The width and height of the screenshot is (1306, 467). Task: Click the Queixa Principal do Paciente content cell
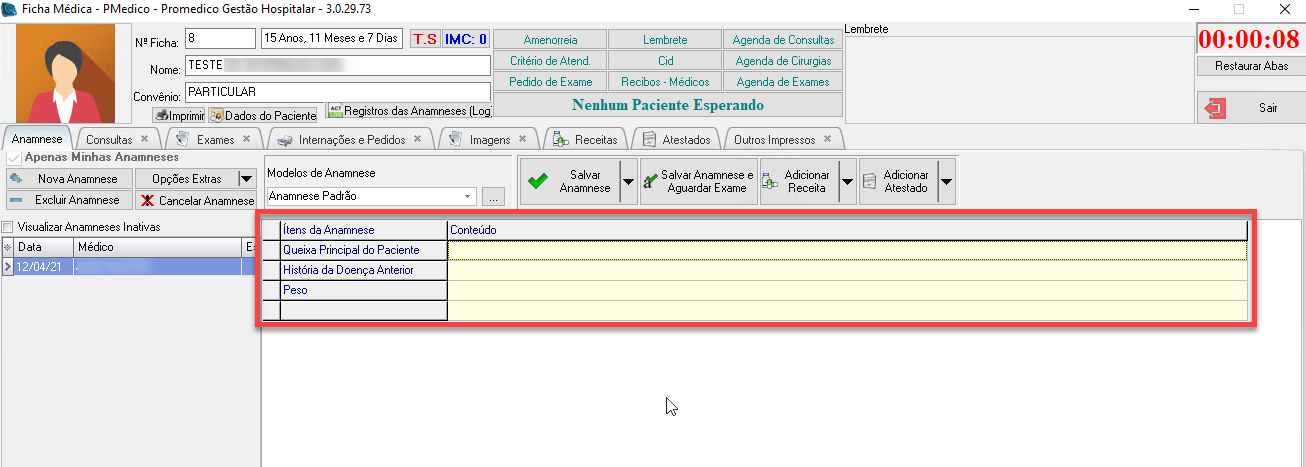(x=846, y=250)
